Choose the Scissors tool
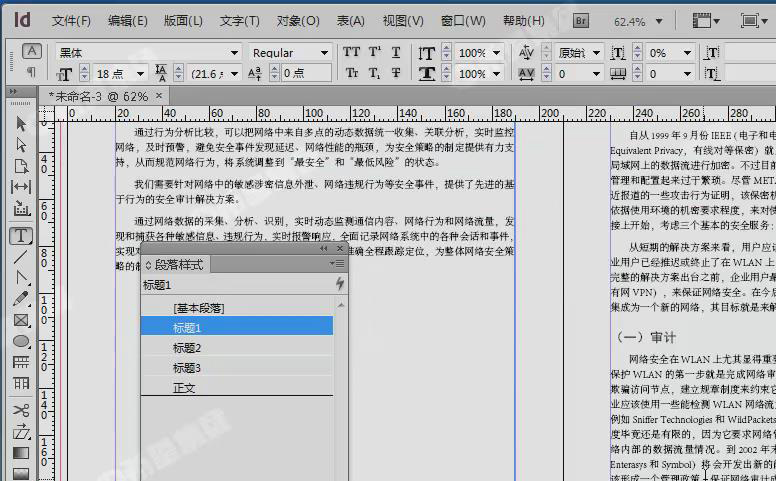 (21, 410)
